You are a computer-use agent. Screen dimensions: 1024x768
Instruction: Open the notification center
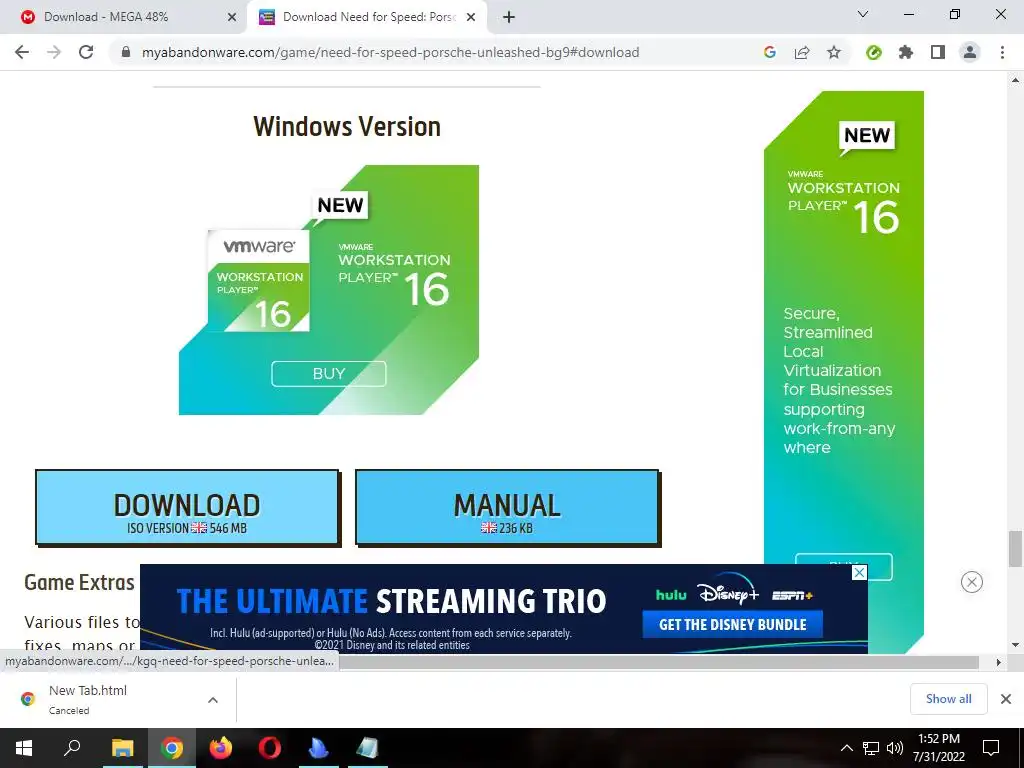tap(991, 748)
